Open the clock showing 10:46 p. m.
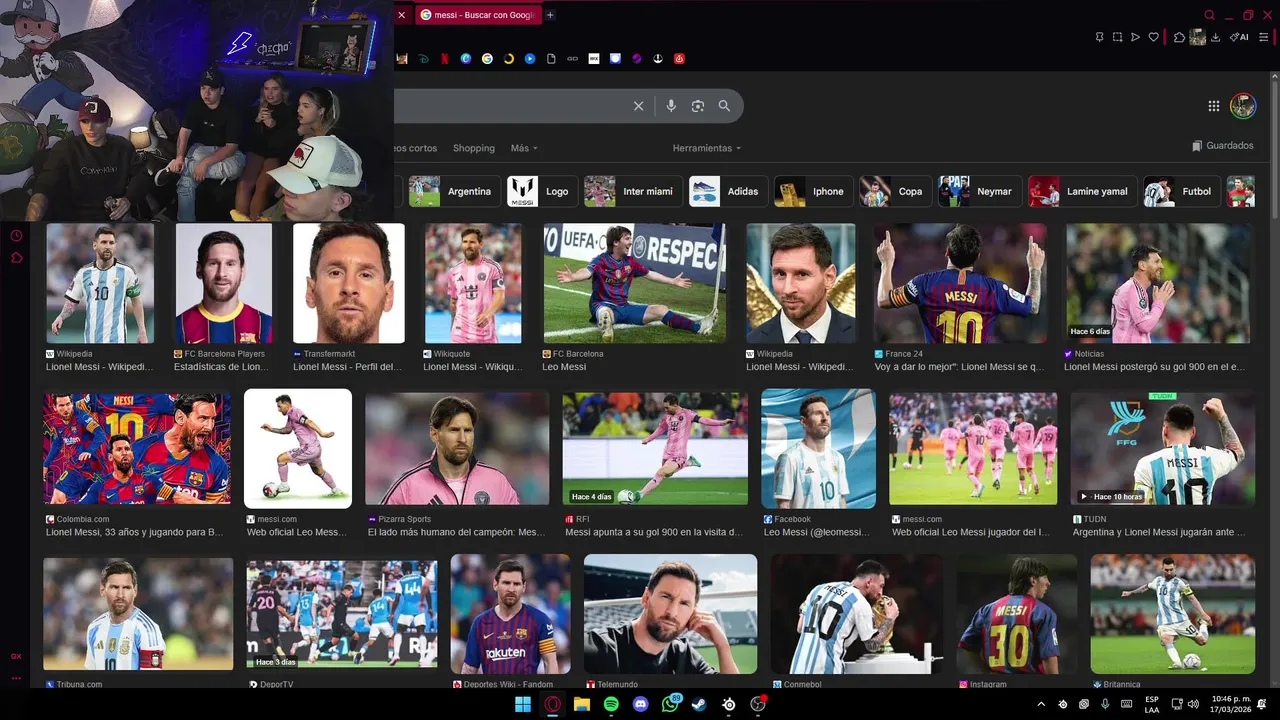The width and height of the screenshot is (1280, 720). pos(1232,704)
